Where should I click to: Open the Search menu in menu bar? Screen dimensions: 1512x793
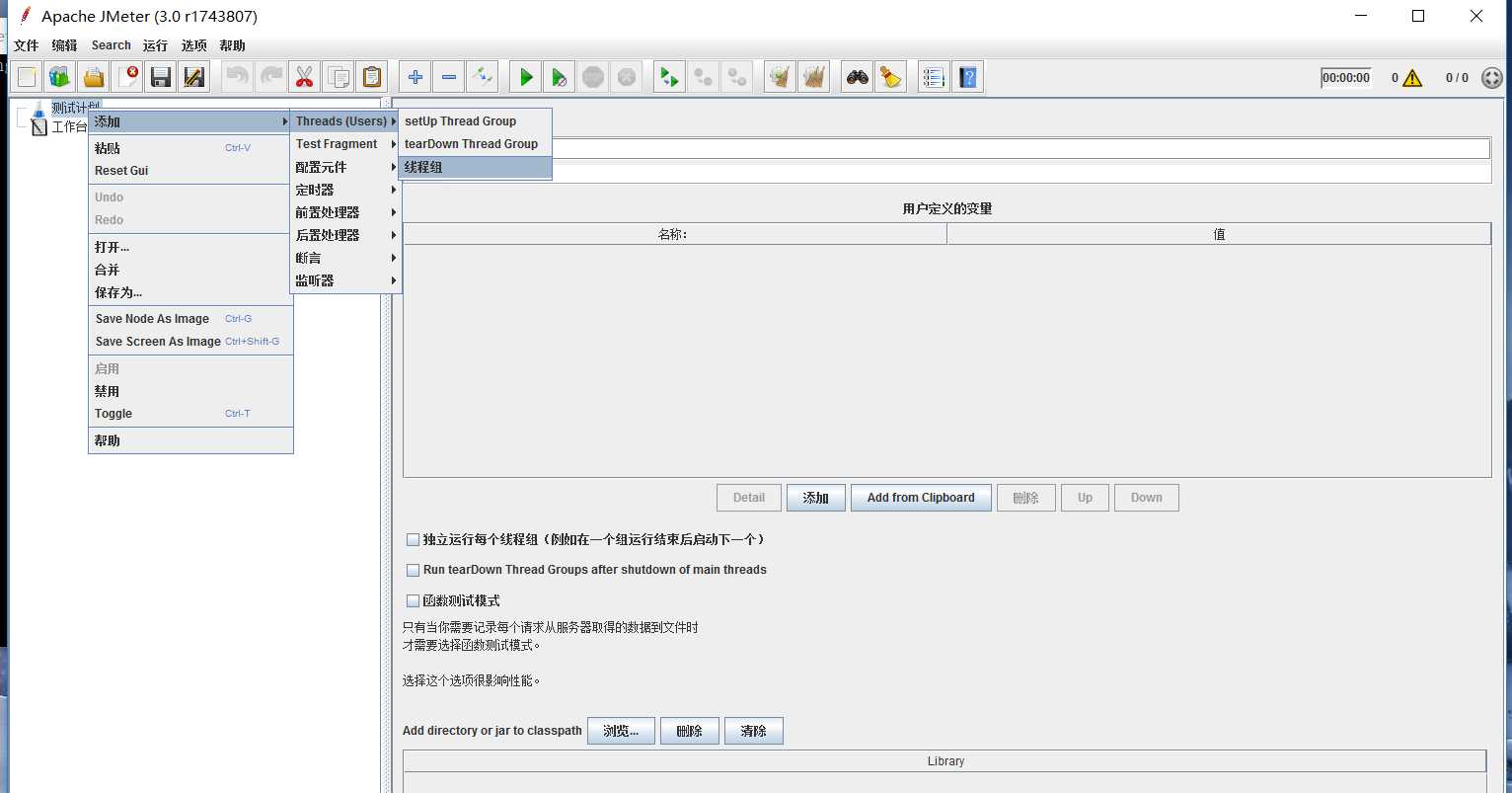tap(111, 45)
